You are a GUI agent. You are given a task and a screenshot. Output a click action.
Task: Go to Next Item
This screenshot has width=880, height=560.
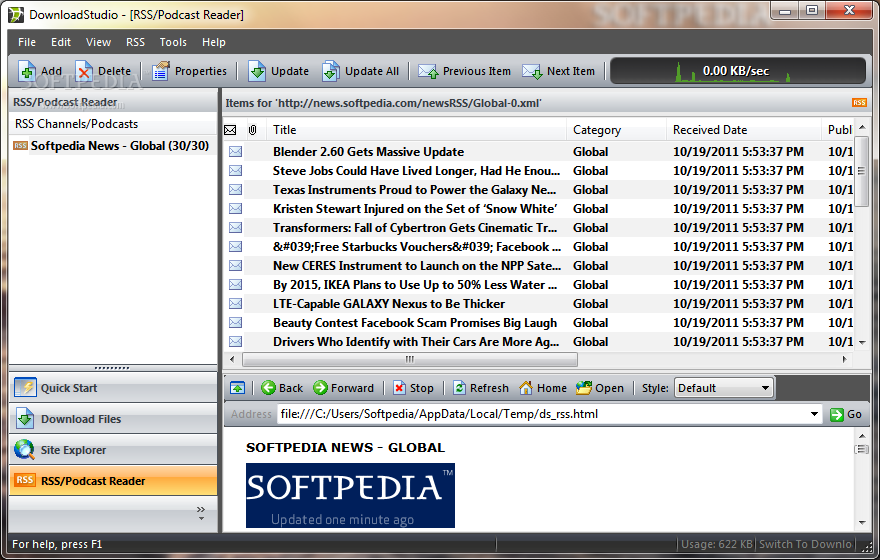(x=558, y=71)
